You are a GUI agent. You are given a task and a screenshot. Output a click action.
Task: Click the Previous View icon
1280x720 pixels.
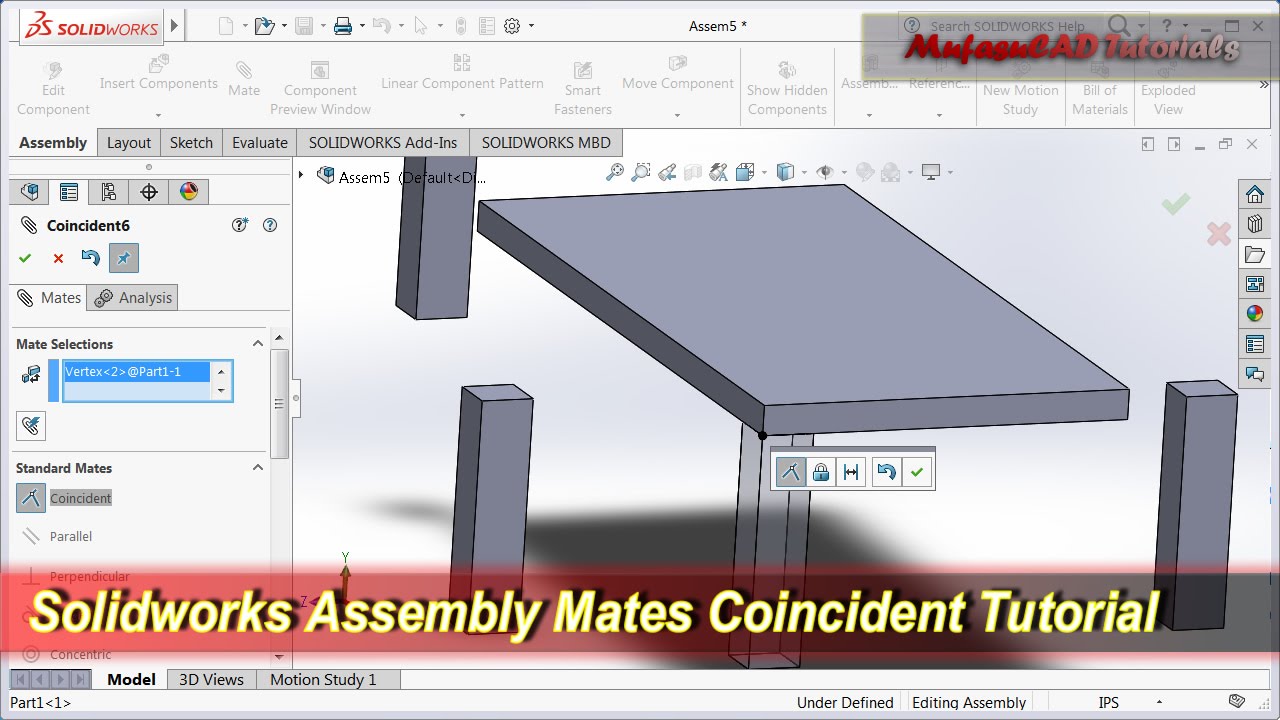click(x=667, y=172)
